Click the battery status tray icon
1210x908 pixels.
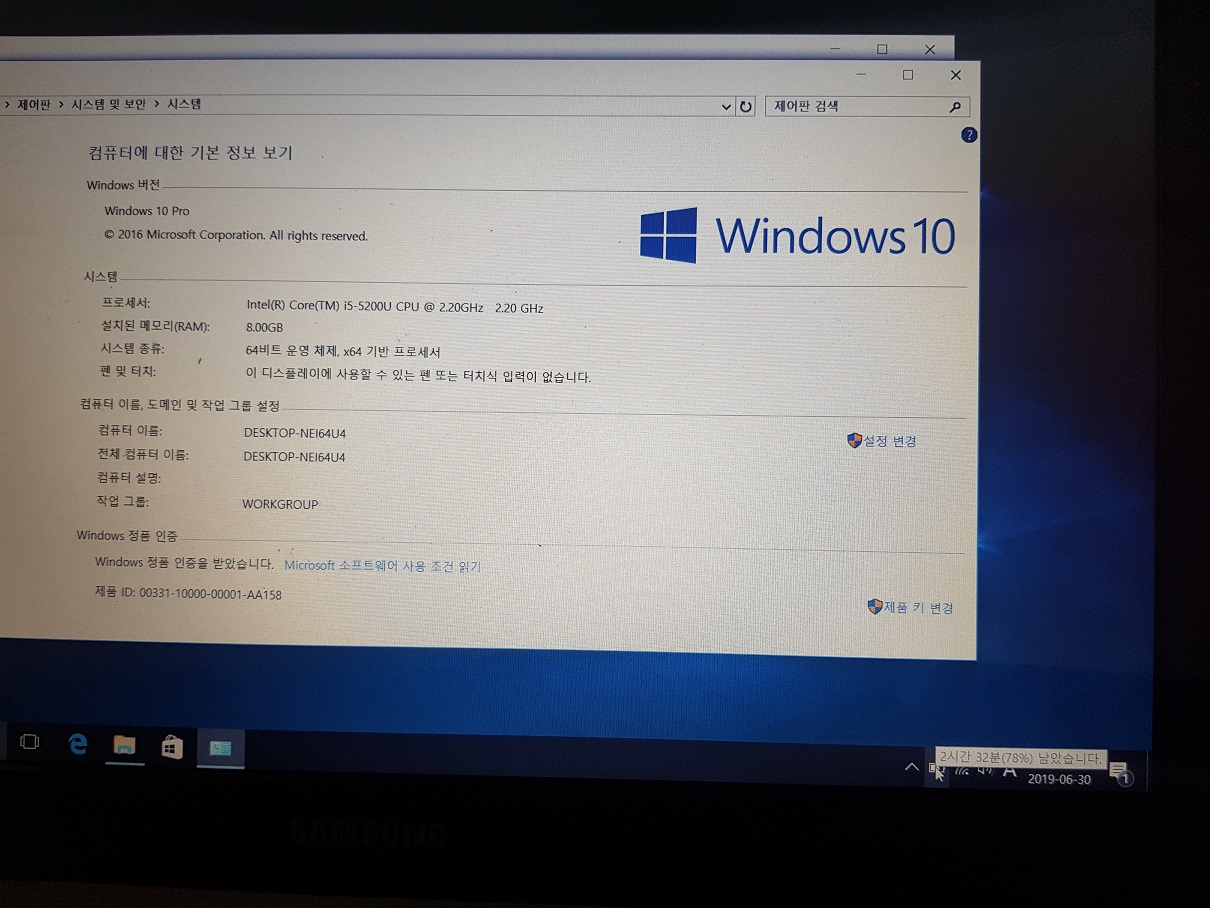[935, 770]
